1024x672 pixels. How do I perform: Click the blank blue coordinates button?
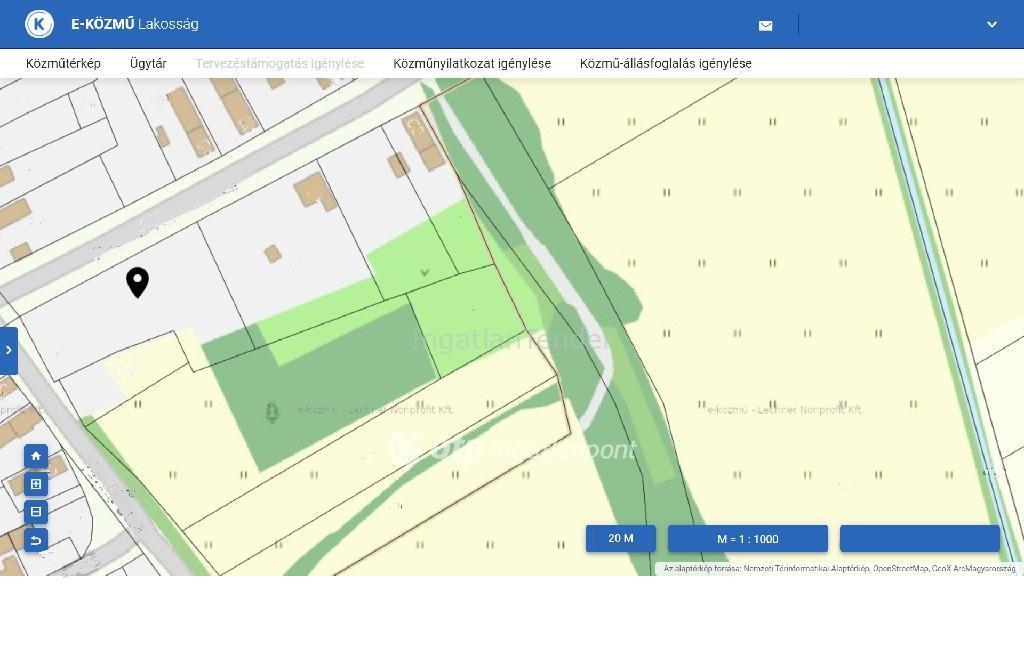919,538
